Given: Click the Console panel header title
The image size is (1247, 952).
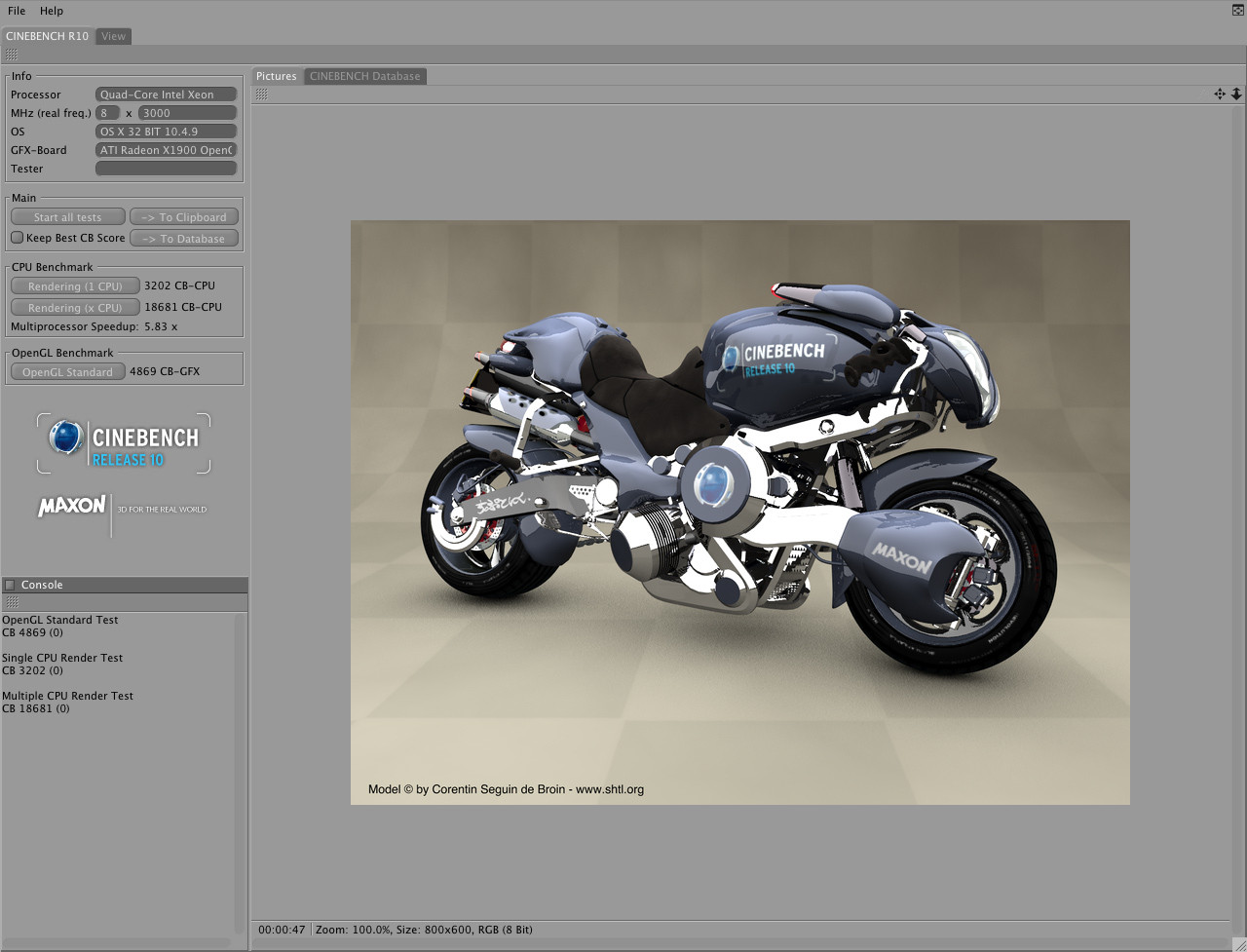Looking at the screenshot, I should [x=42, y=585].
